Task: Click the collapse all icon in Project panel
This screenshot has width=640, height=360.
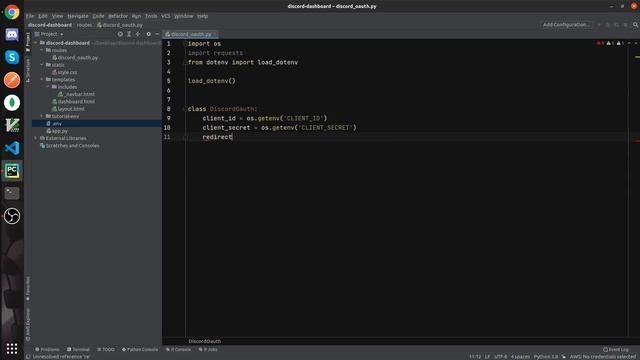Action: (x=138, y=34)
